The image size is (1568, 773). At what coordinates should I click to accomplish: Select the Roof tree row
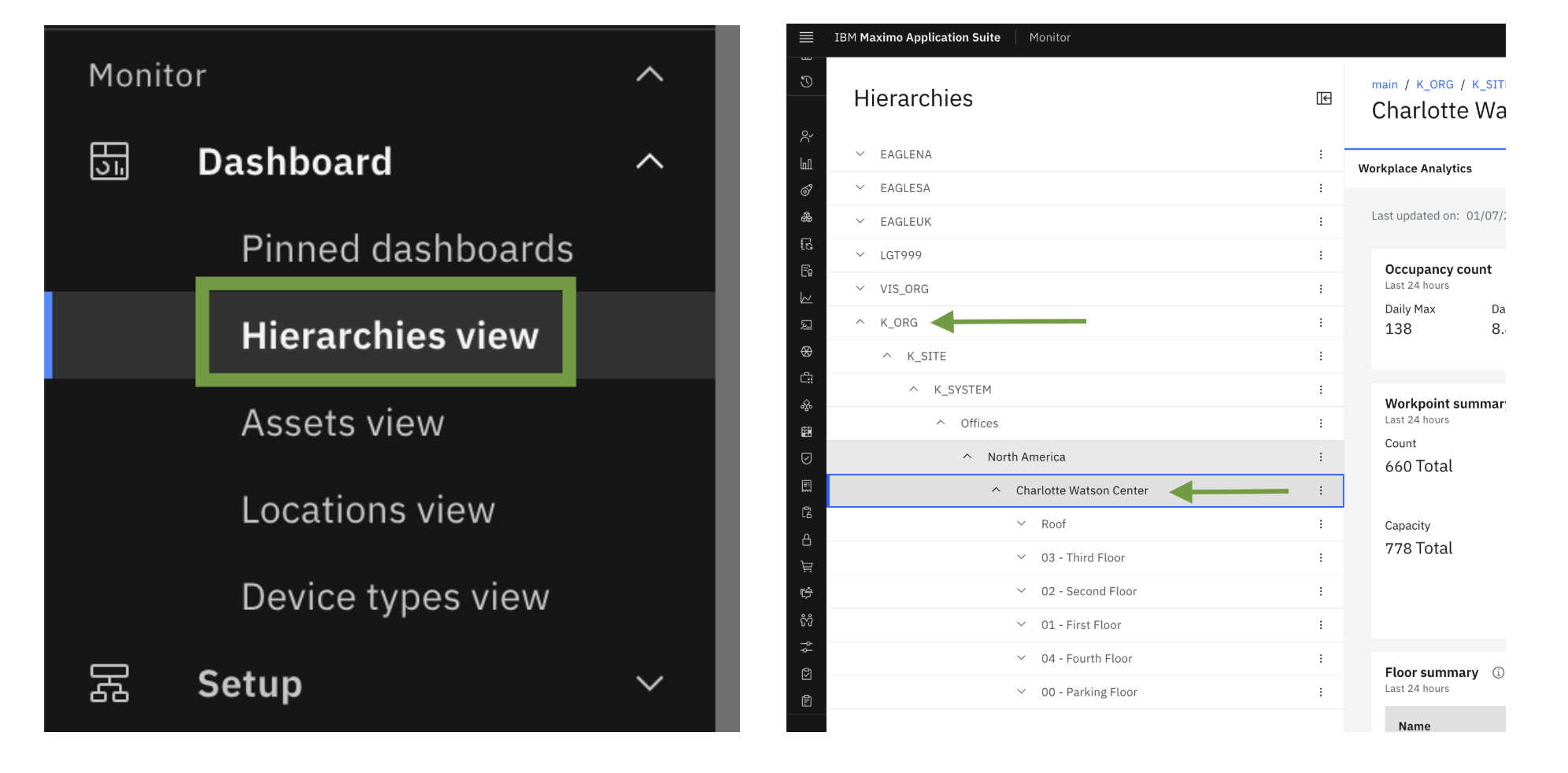pyautogui.click(x=1085, y=524)
